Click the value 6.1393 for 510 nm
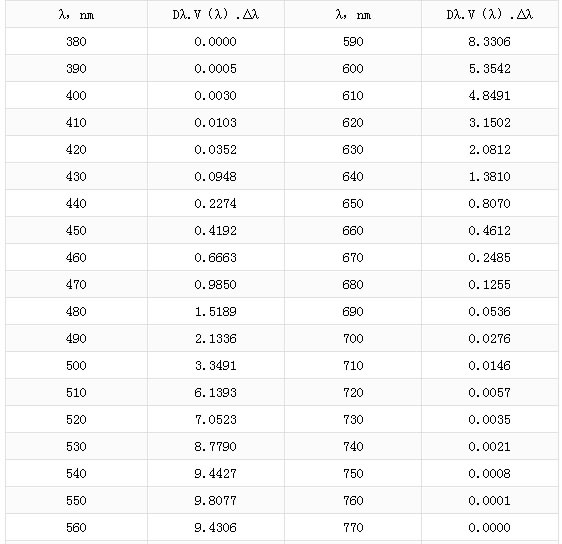 pyautogui.click(x=216, y=392)
